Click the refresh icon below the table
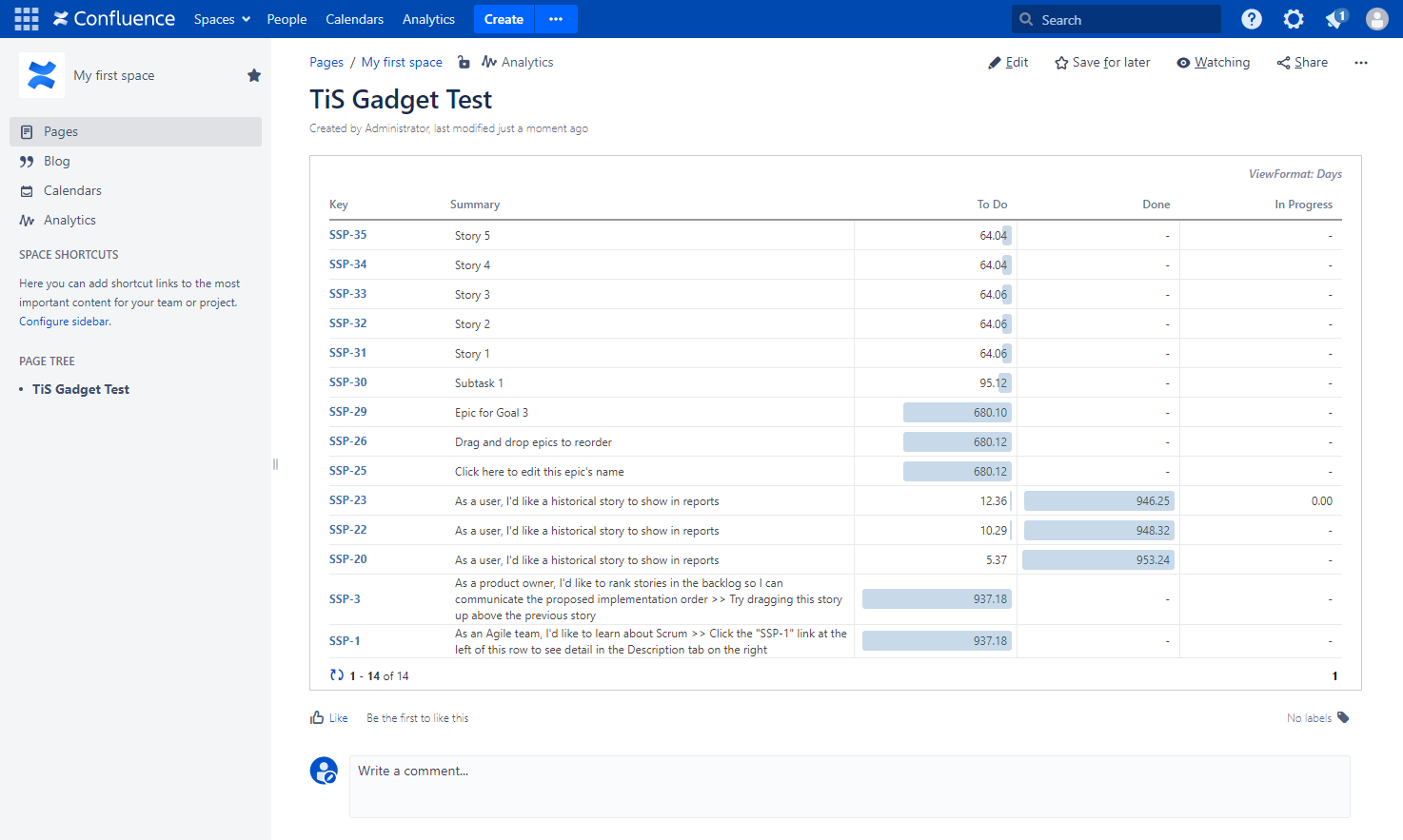Screen dimensions: 1403x840 pos(337,675)
